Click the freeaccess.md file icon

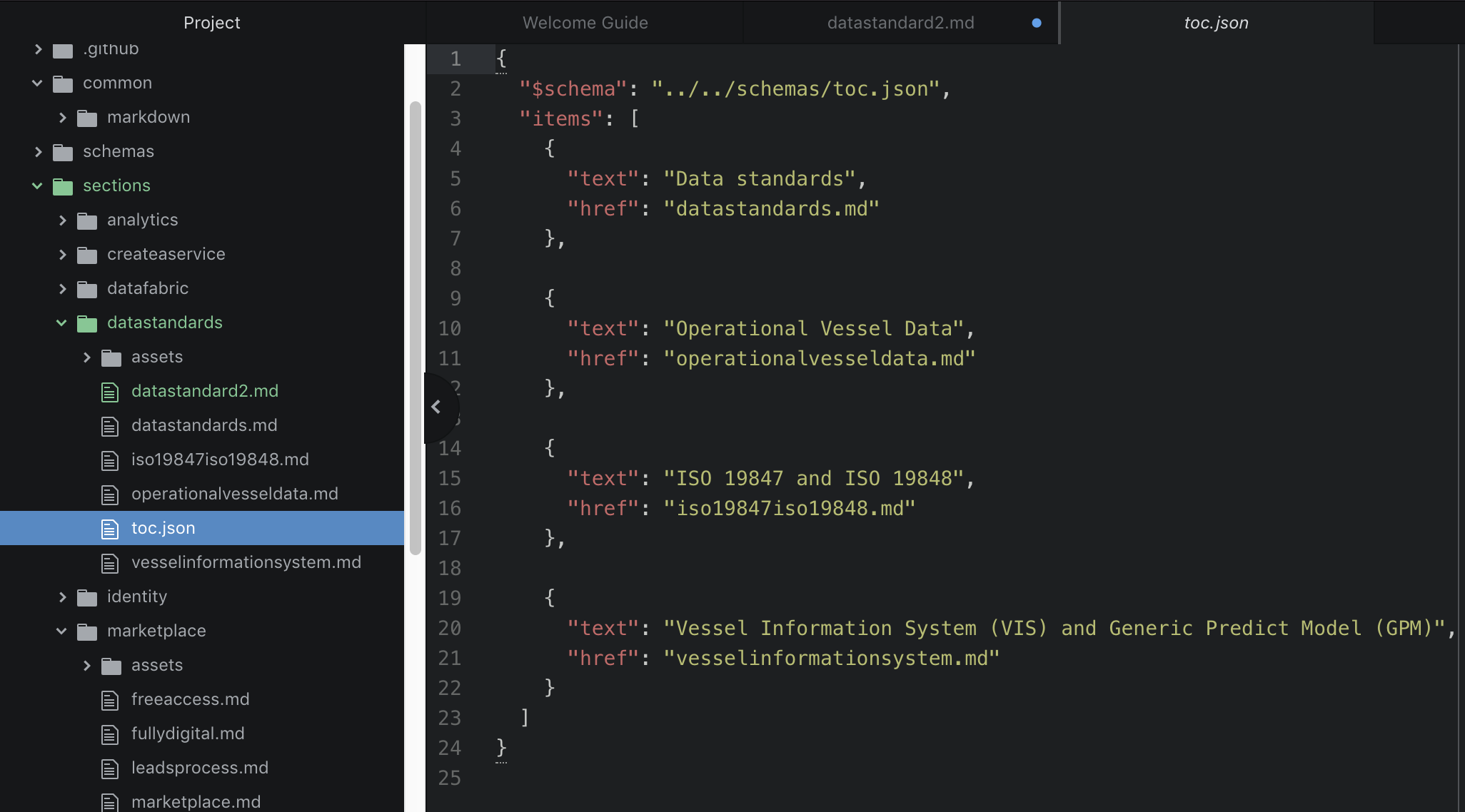tap(109, 701)
